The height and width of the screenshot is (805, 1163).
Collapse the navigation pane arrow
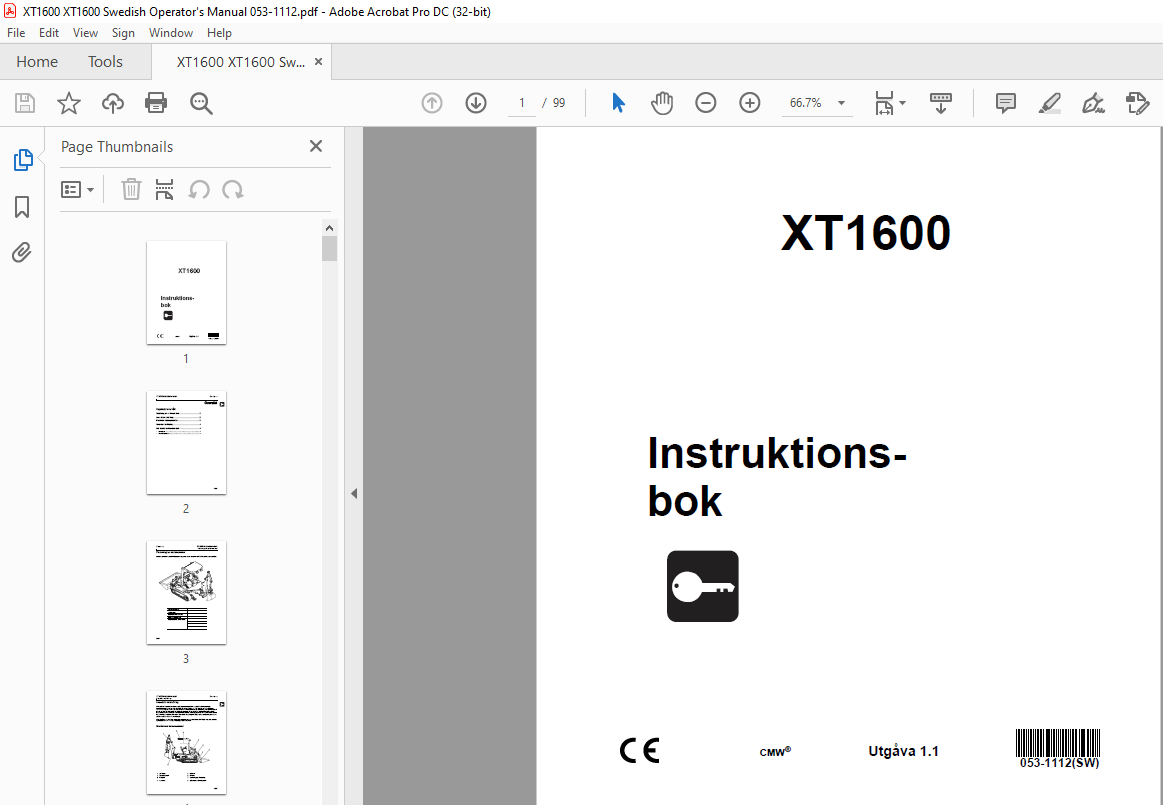[354, 493]
